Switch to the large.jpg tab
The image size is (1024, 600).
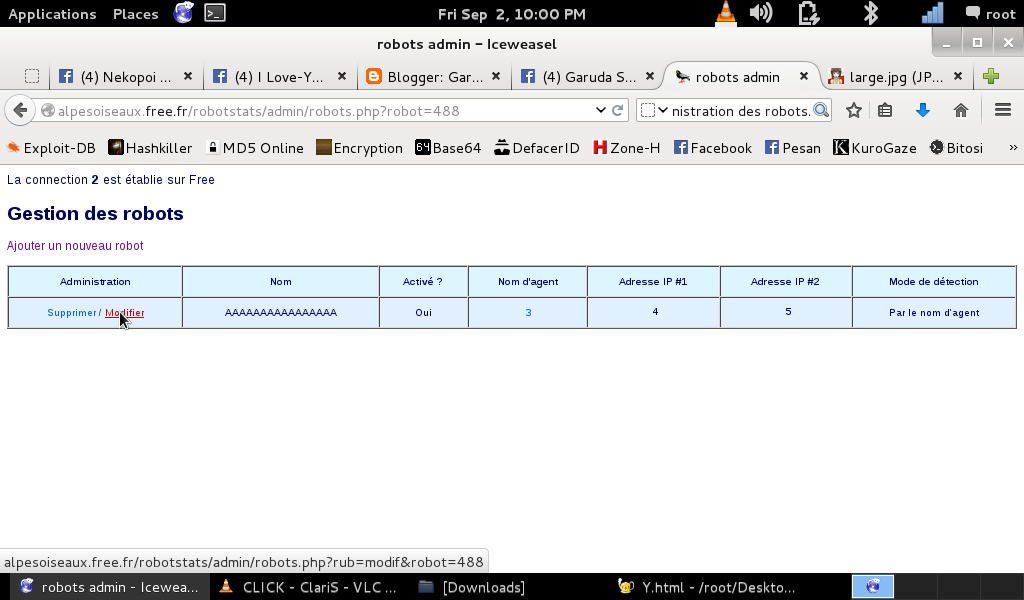(890, 75)
